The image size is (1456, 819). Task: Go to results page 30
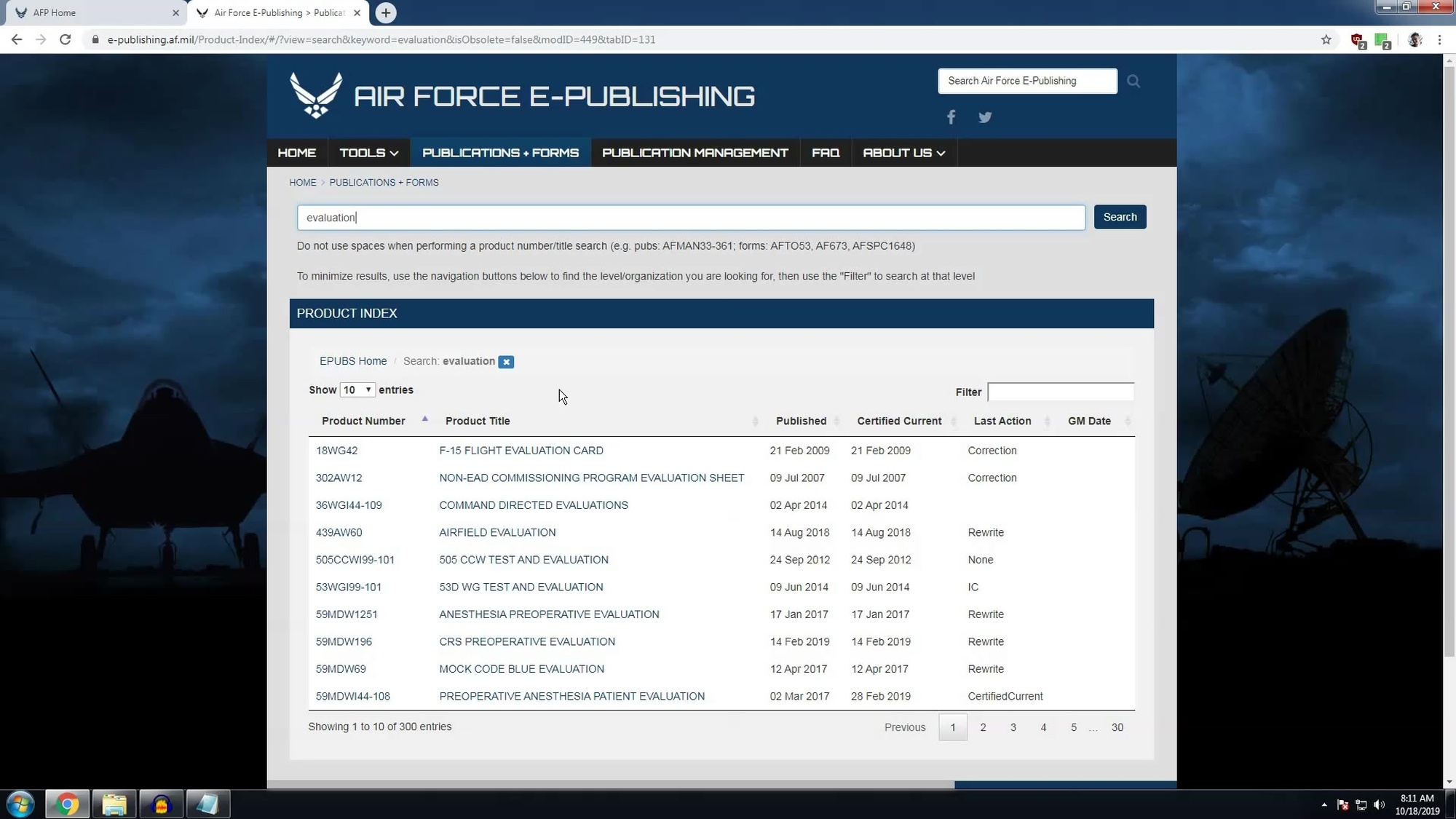1117,727
